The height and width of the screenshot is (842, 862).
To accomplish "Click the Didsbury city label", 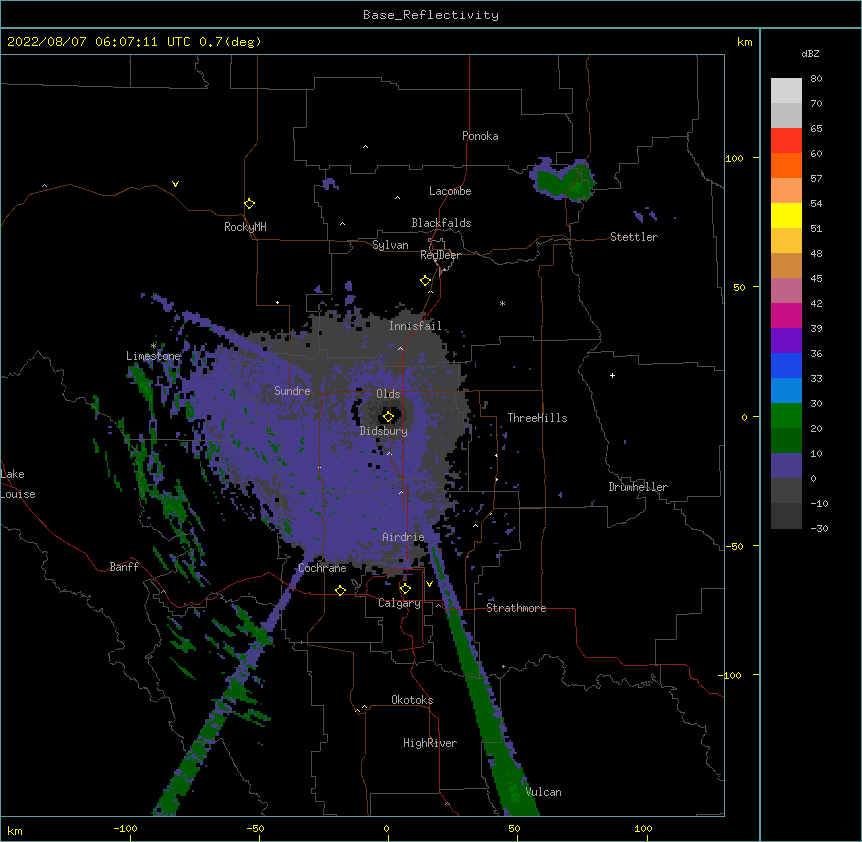I will pyautogui.click(x=384, y=431).
